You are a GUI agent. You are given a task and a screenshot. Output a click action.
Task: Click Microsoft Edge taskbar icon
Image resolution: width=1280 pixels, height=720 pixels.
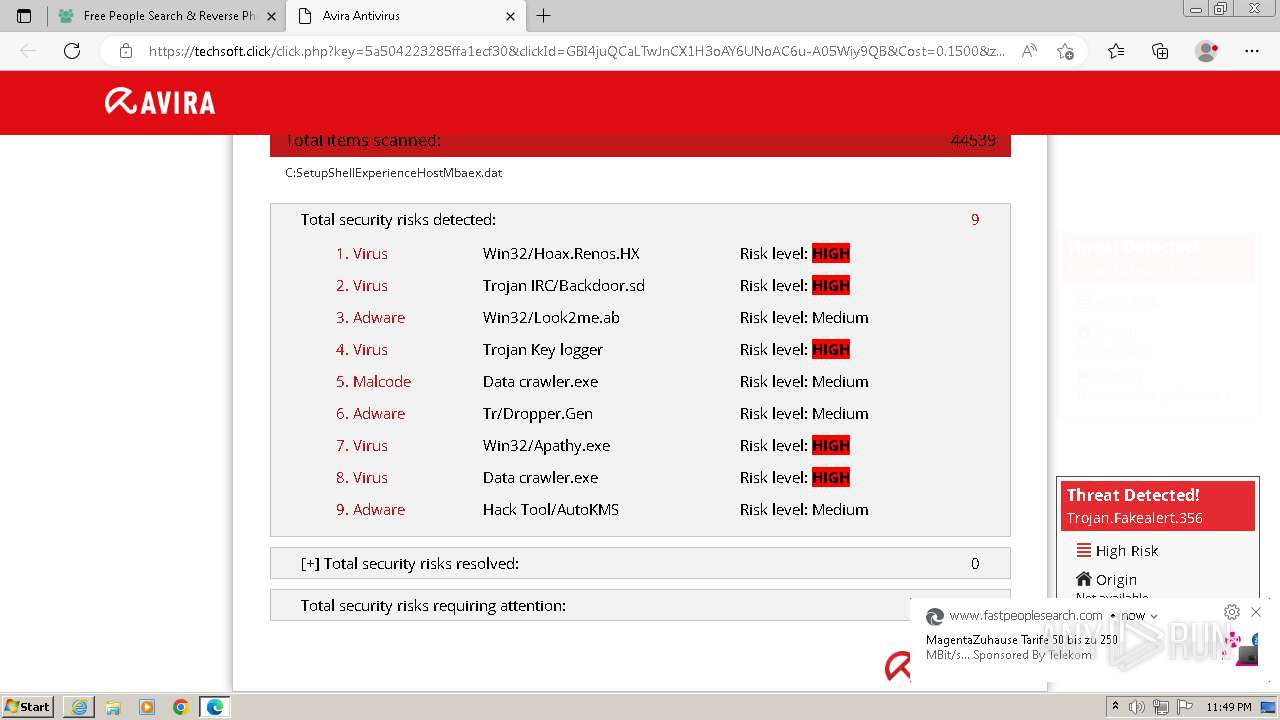[215, 707]
